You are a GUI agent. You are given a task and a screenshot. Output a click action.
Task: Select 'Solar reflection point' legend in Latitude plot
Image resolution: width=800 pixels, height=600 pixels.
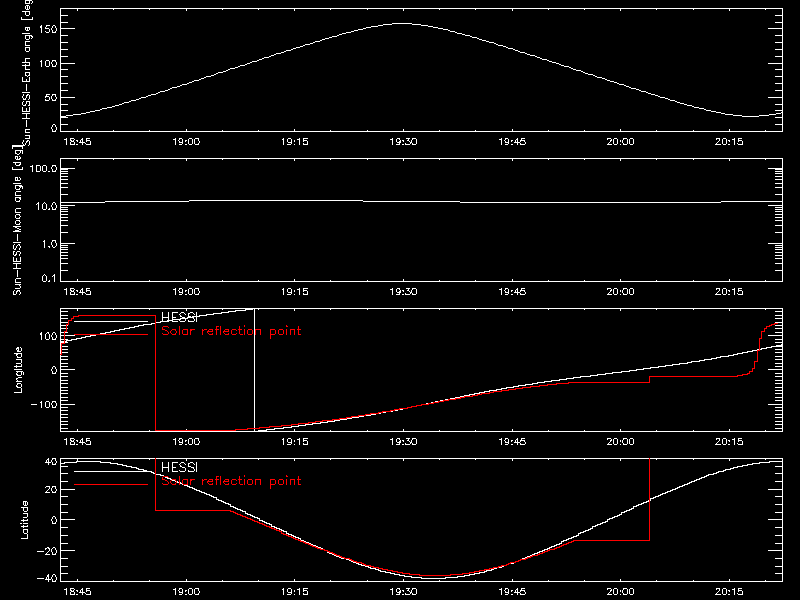click(231, 481)
